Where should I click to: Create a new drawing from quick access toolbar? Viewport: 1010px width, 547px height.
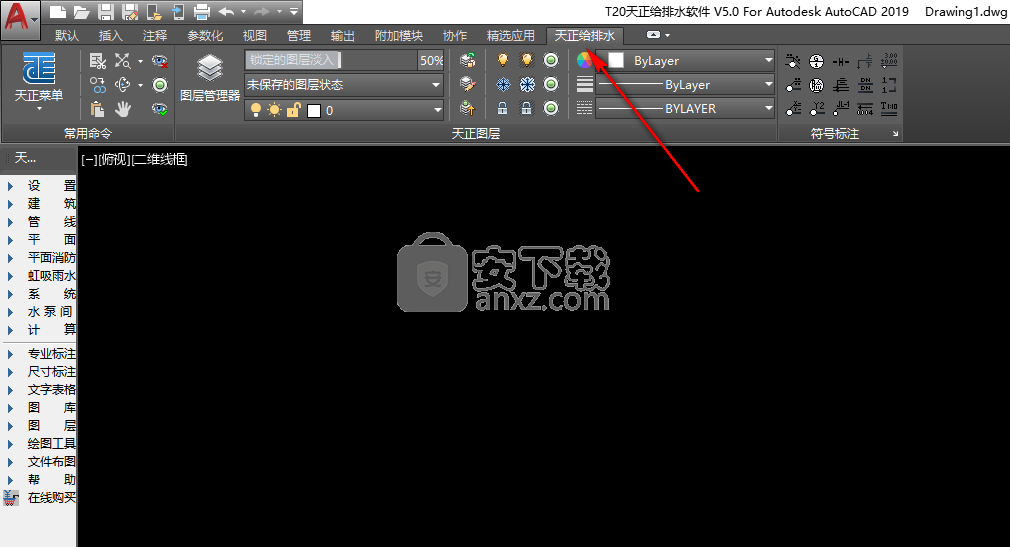point(57,11)
